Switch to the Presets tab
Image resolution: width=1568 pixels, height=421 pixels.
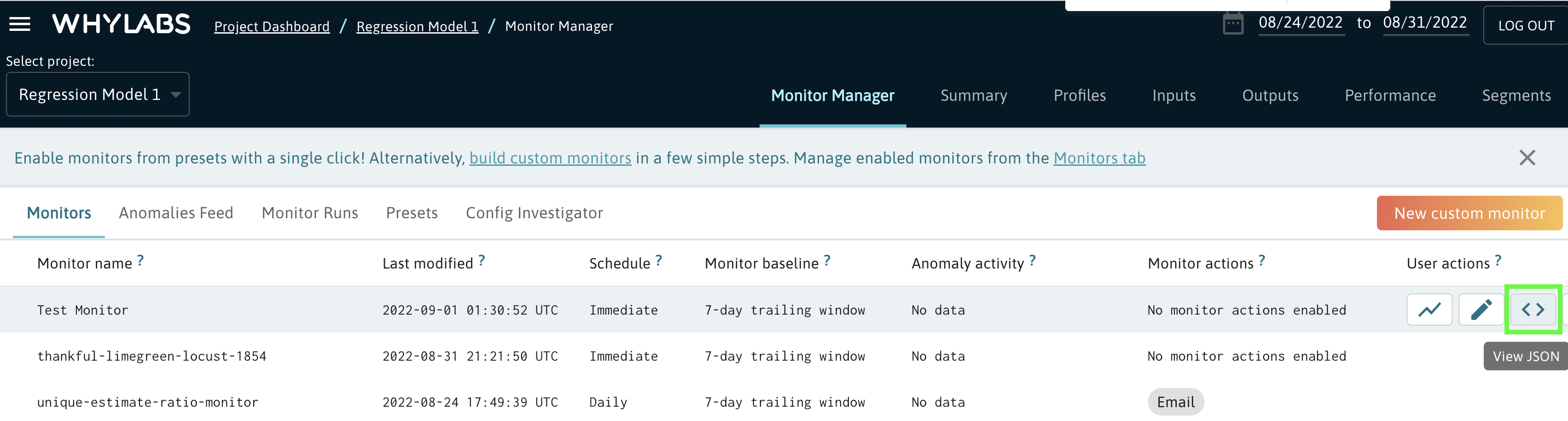412,213
